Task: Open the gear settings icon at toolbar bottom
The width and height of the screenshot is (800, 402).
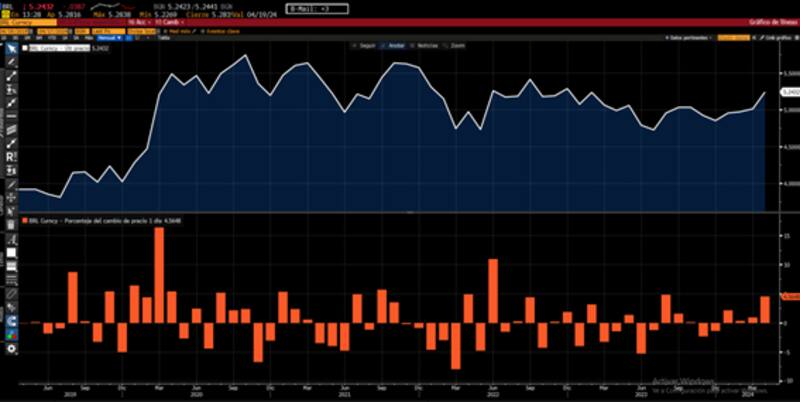Action: pyautogui.click(x=11, y=348)
